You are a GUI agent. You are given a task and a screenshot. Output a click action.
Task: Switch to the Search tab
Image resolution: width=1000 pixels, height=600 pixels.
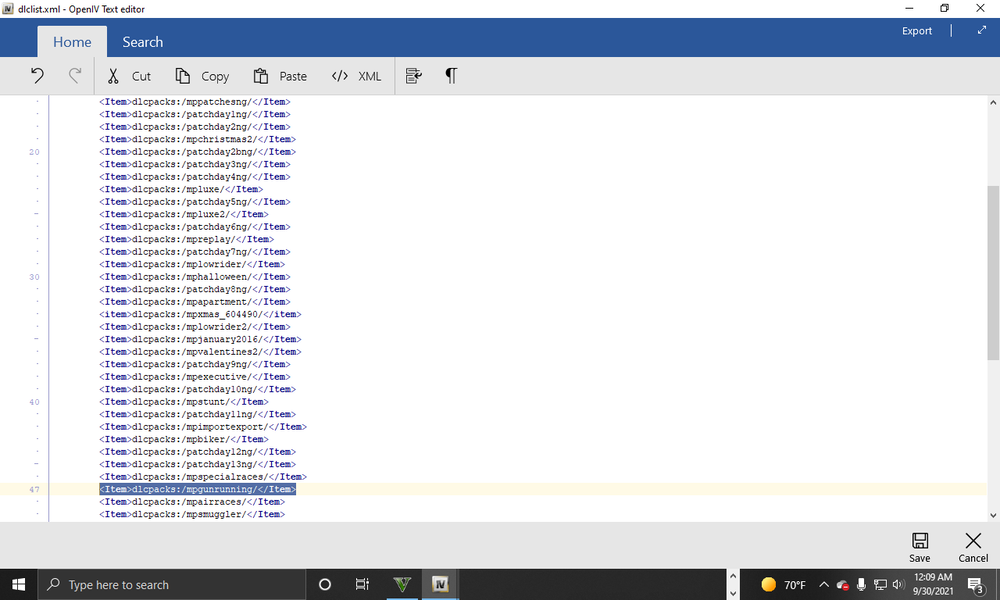(x=142, y=41)
